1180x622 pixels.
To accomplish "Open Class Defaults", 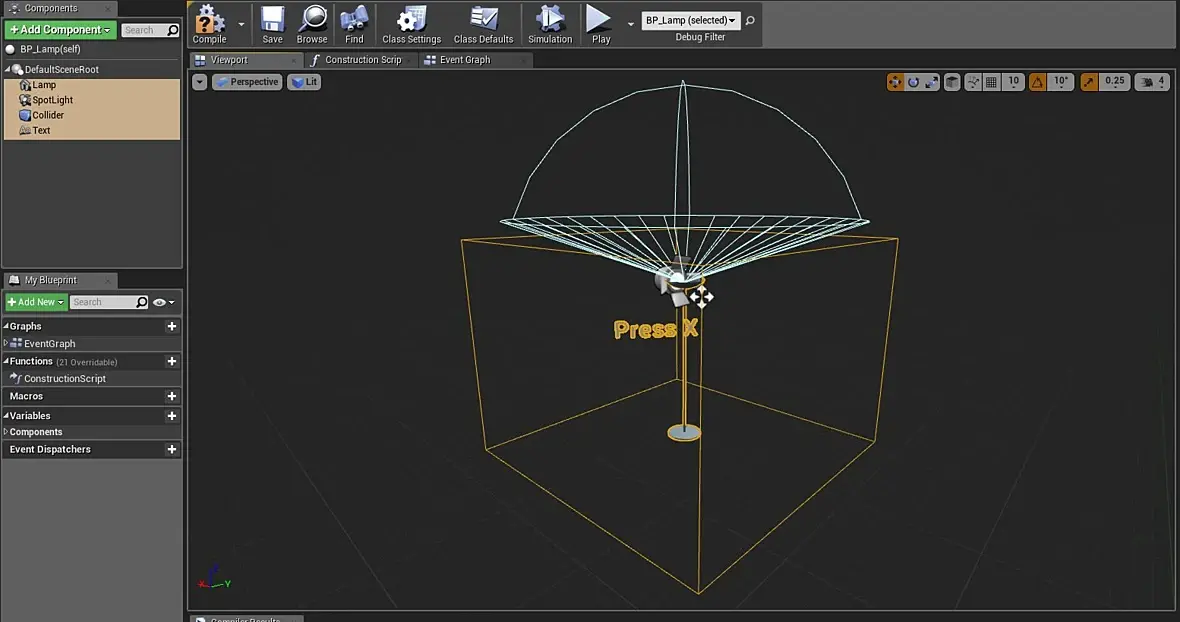I will click(x=483, y=24).
